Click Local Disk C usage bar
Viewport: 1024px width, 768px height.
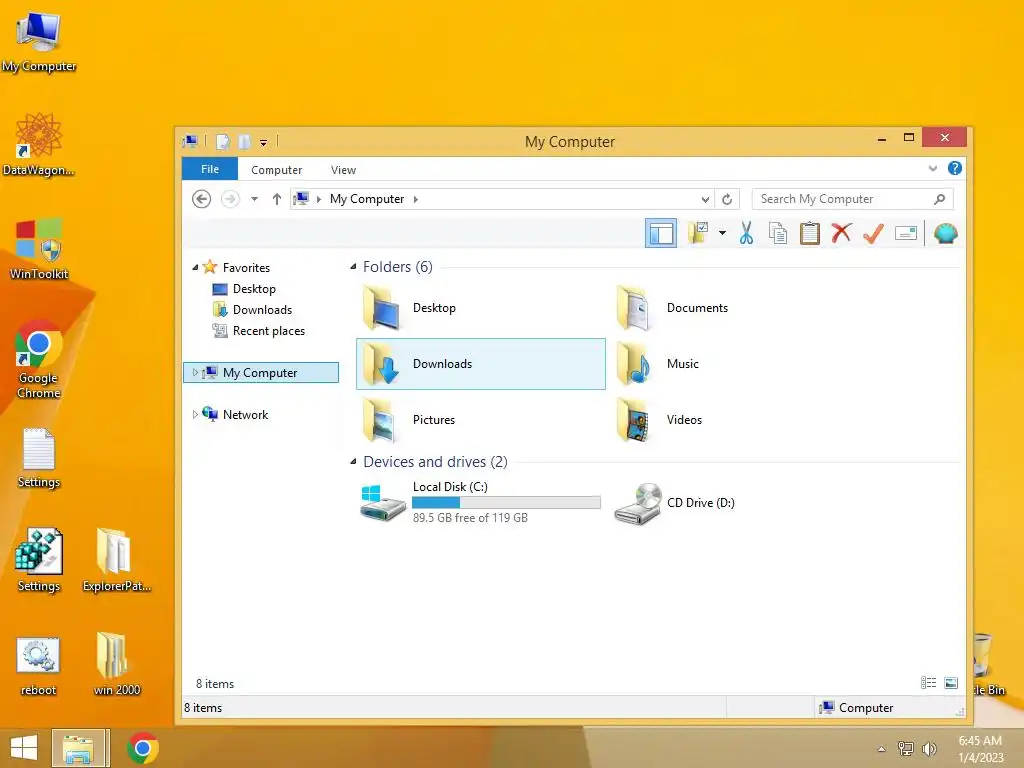coord(506,502)
